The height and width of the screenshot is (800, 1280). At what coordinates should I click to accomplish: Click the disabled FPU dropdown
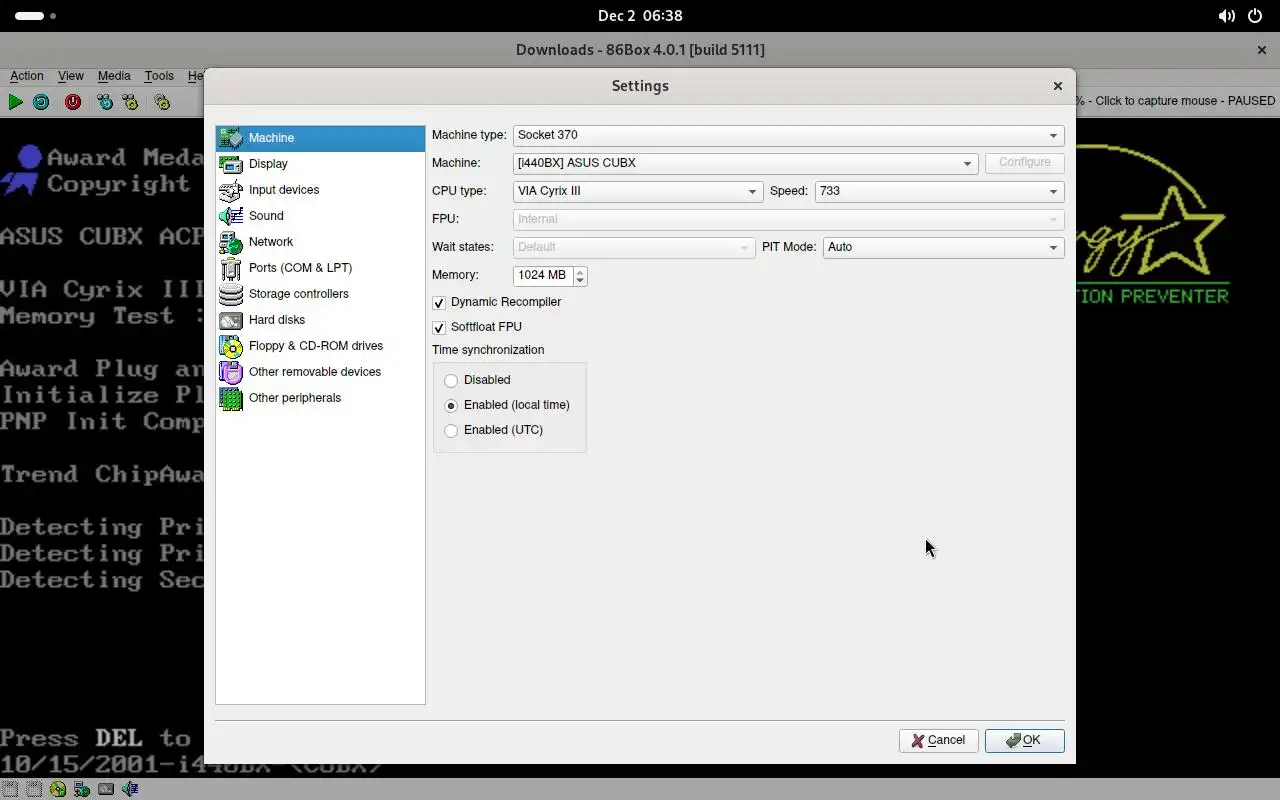[x=788, y=219]
